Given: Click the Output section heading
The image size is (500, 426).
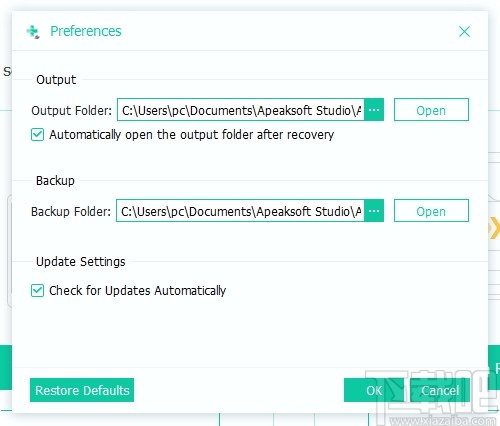Looking at the screenshot, I should click(x=56, y=80).
